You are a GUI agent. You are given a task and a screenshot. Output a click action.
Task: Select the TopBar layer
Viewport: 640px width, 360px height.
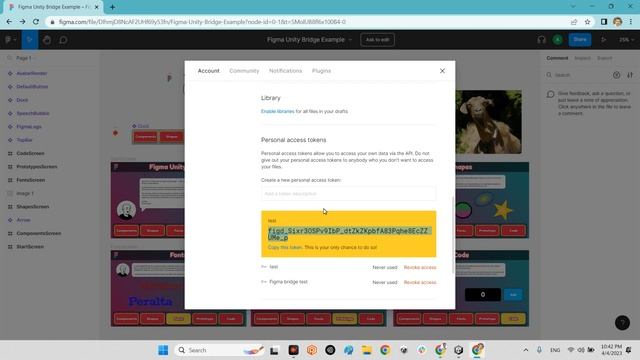tap(24, 140)
